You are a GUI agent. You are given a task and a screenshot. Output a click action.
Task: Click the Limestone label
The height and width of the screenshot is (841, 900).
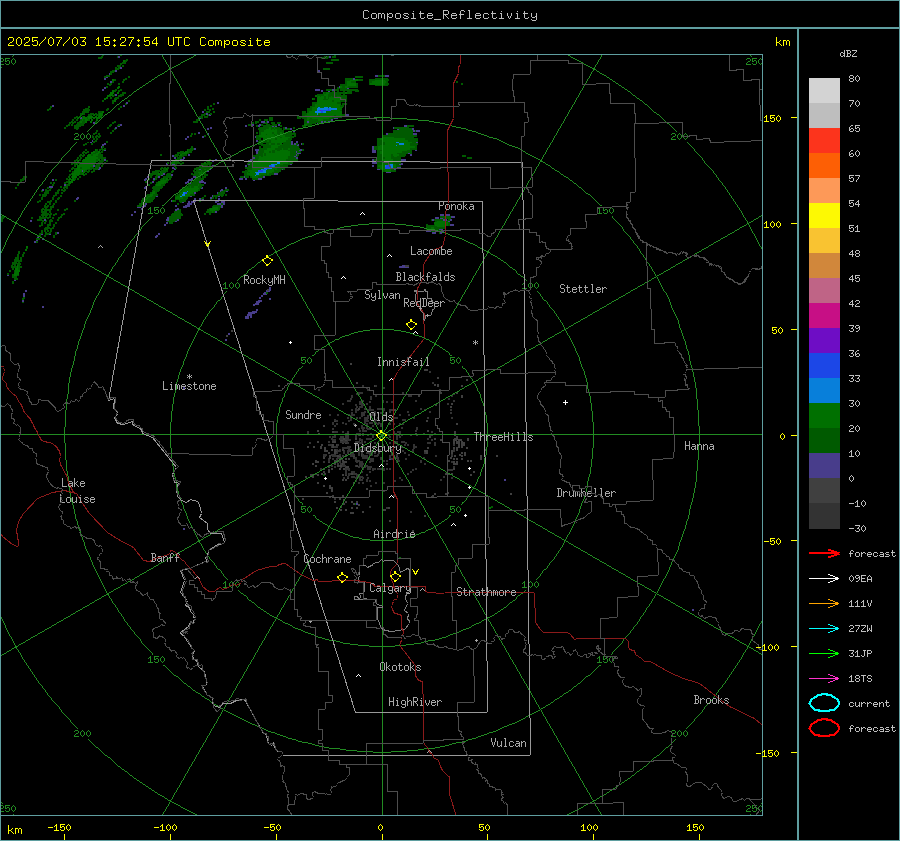[189, 386]
